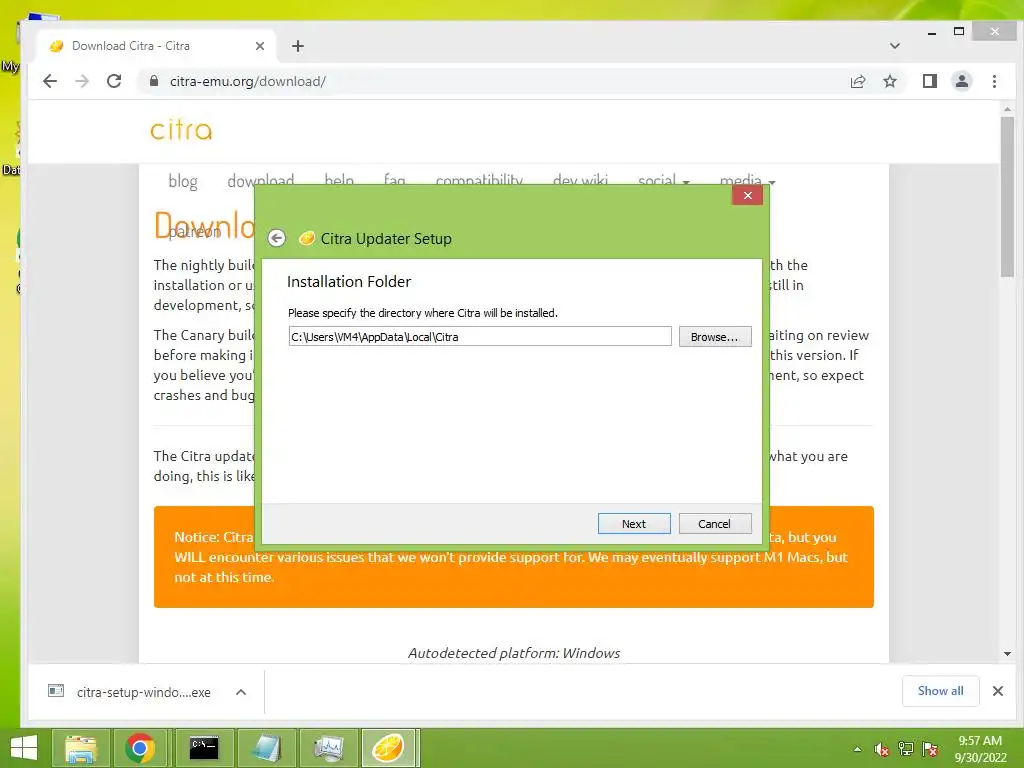Open Chrome three-dot menu
1024x768 pixels.
pyautogui.click(x=995, y=81)
